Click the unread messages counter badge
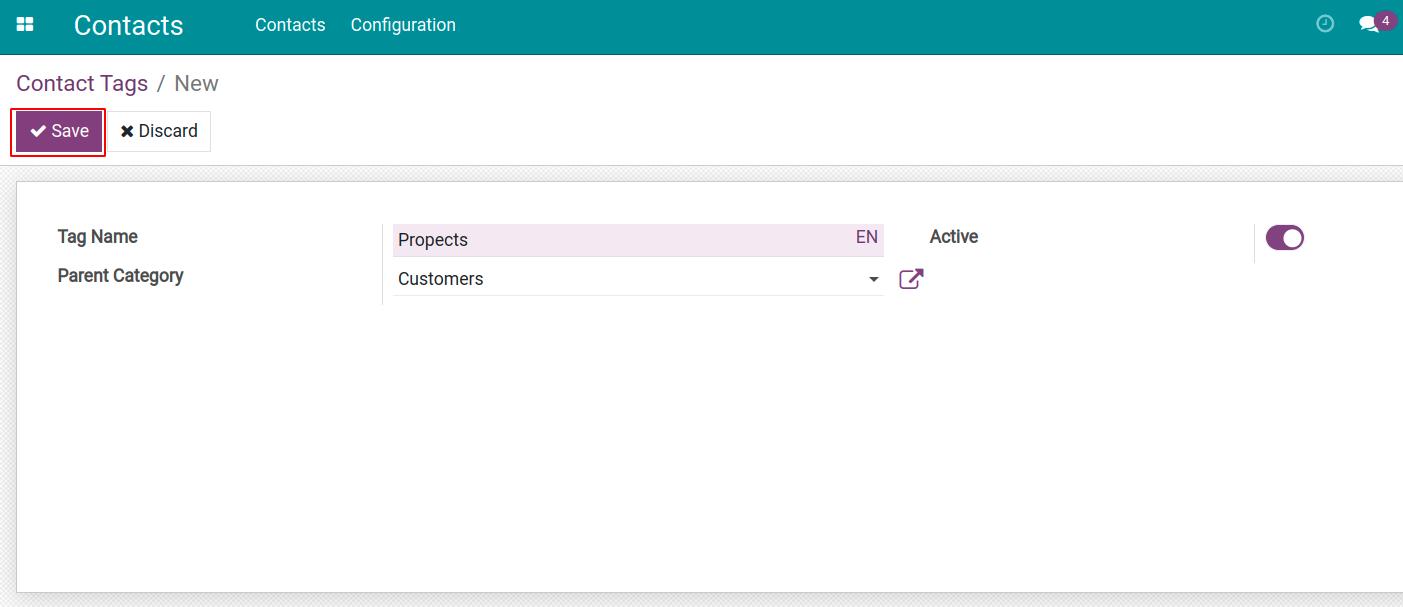The width and height of the screenshot is (1403, 607). 1385,19
